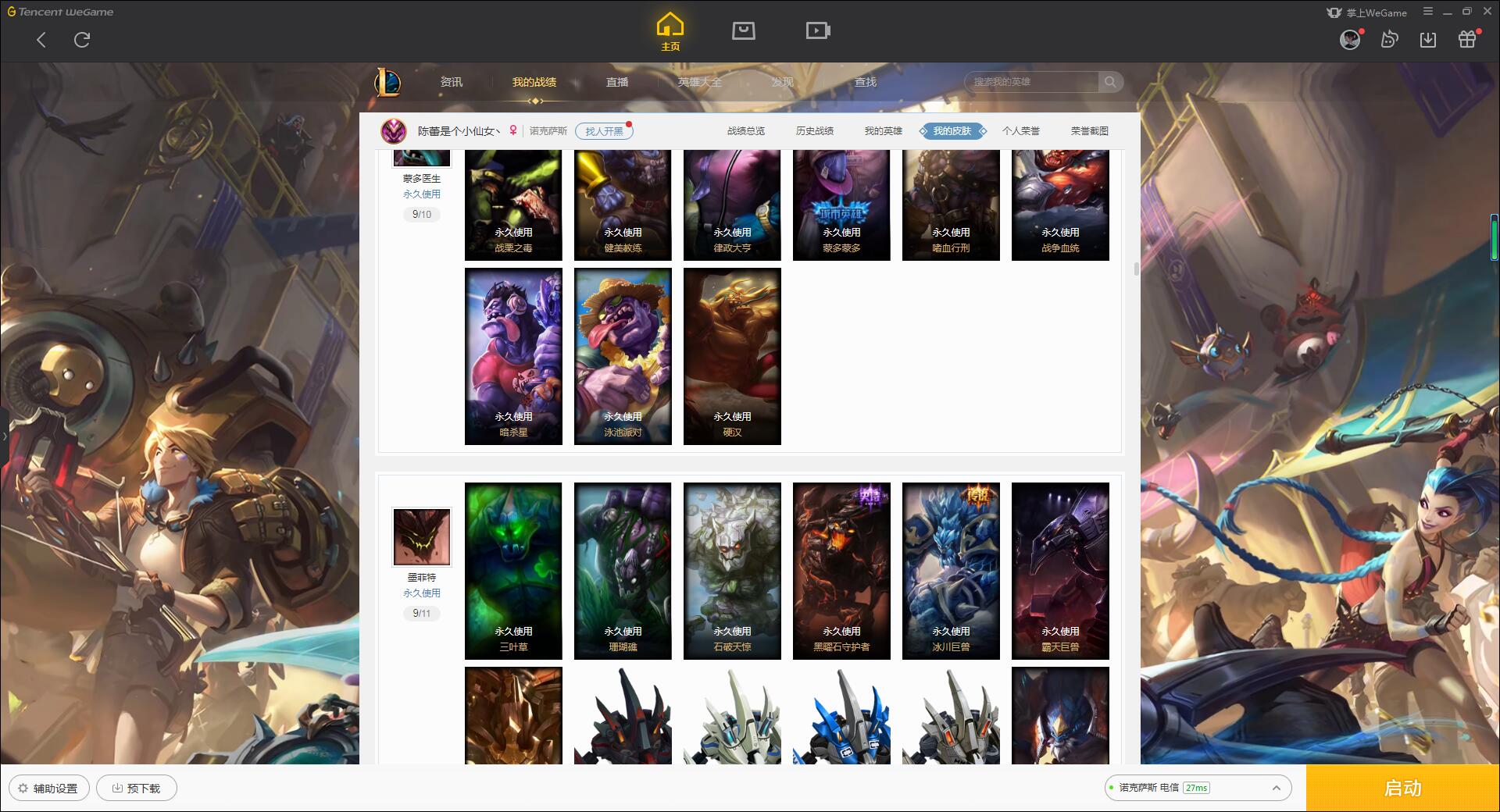Viewport: 1500px width, 812px height.
Task: Click the 蒙多医生 champion name
Action: 421,179
